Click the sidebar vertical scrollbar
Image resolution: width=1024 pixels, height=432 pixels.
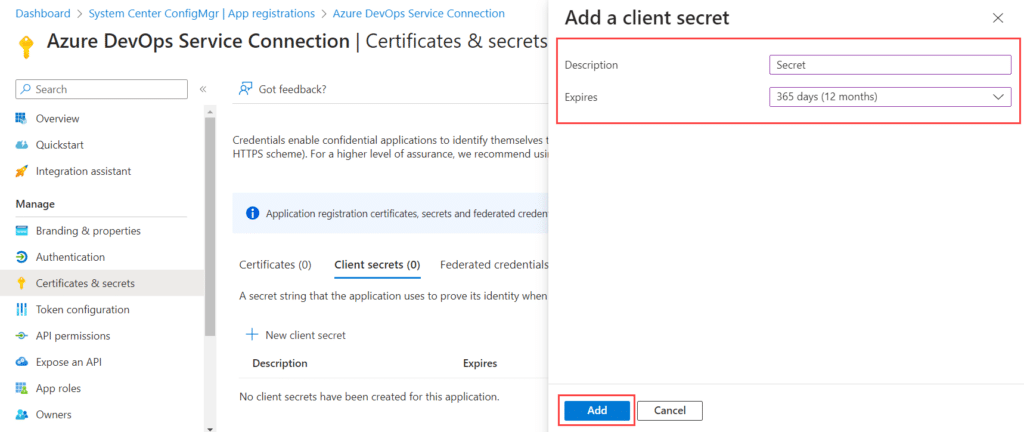[210, 225]
